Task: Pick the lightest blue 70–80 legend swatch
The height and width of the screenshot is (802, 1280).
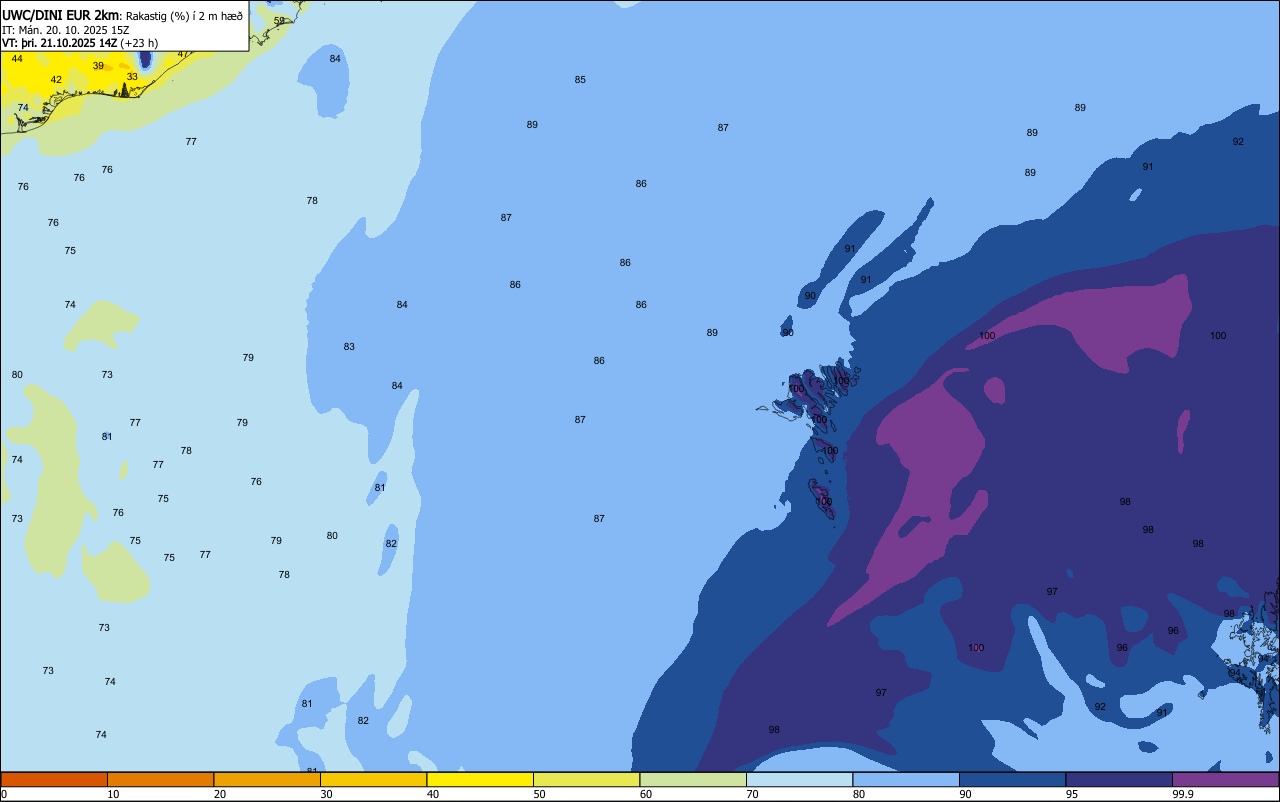Action: pos(799,779)
